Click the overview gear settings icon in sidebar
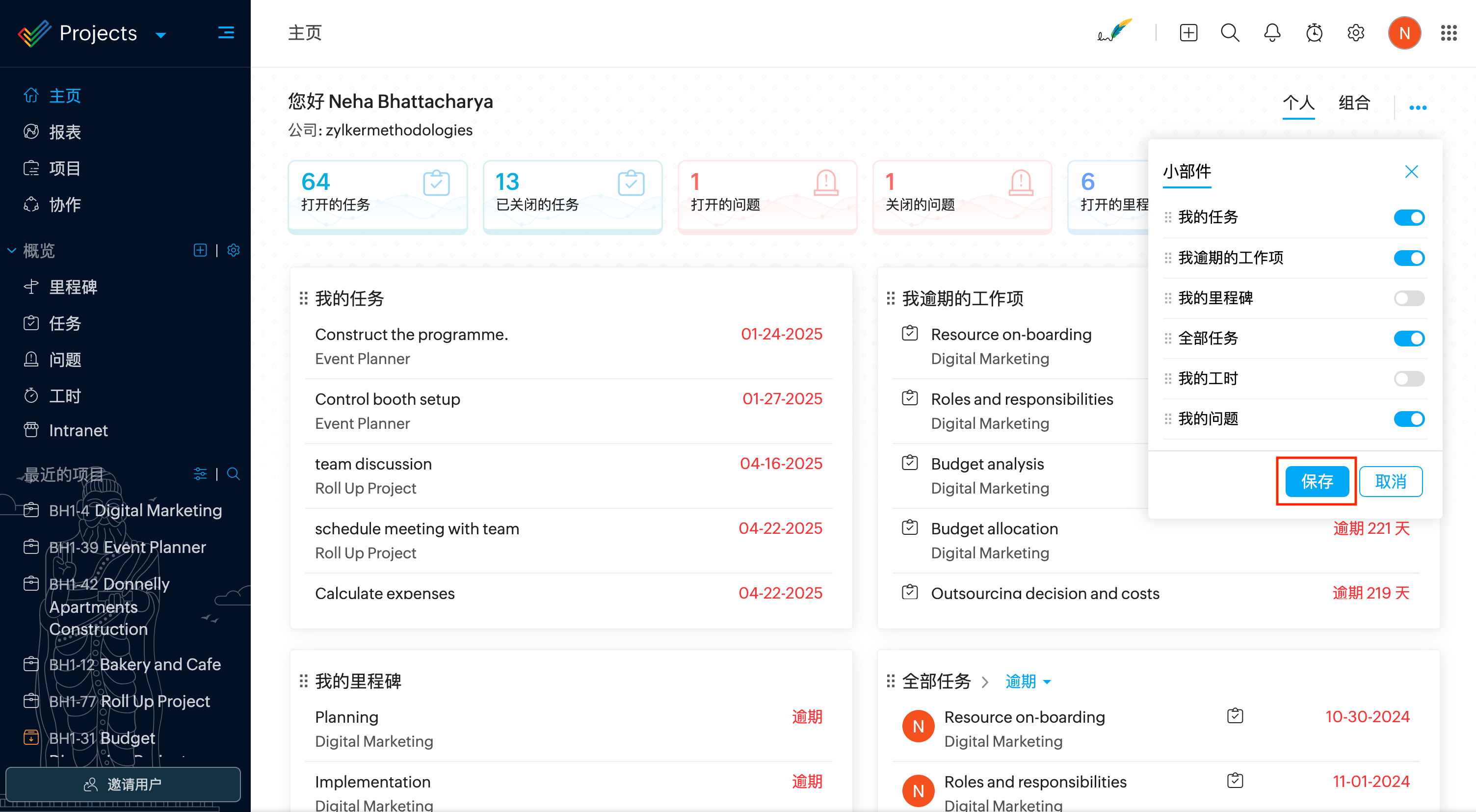 pyautogui.click(x=233, y=250)
